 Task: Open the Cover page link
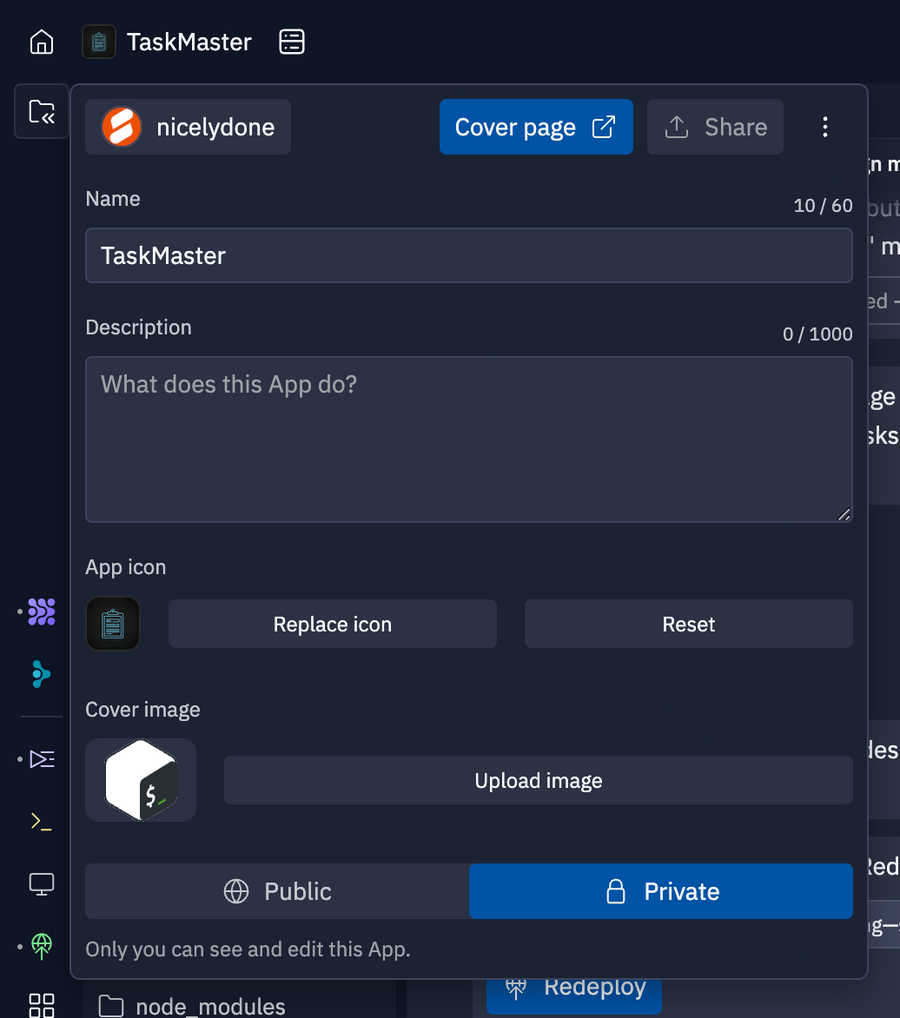pyautogui.click(x=536, y=127)
